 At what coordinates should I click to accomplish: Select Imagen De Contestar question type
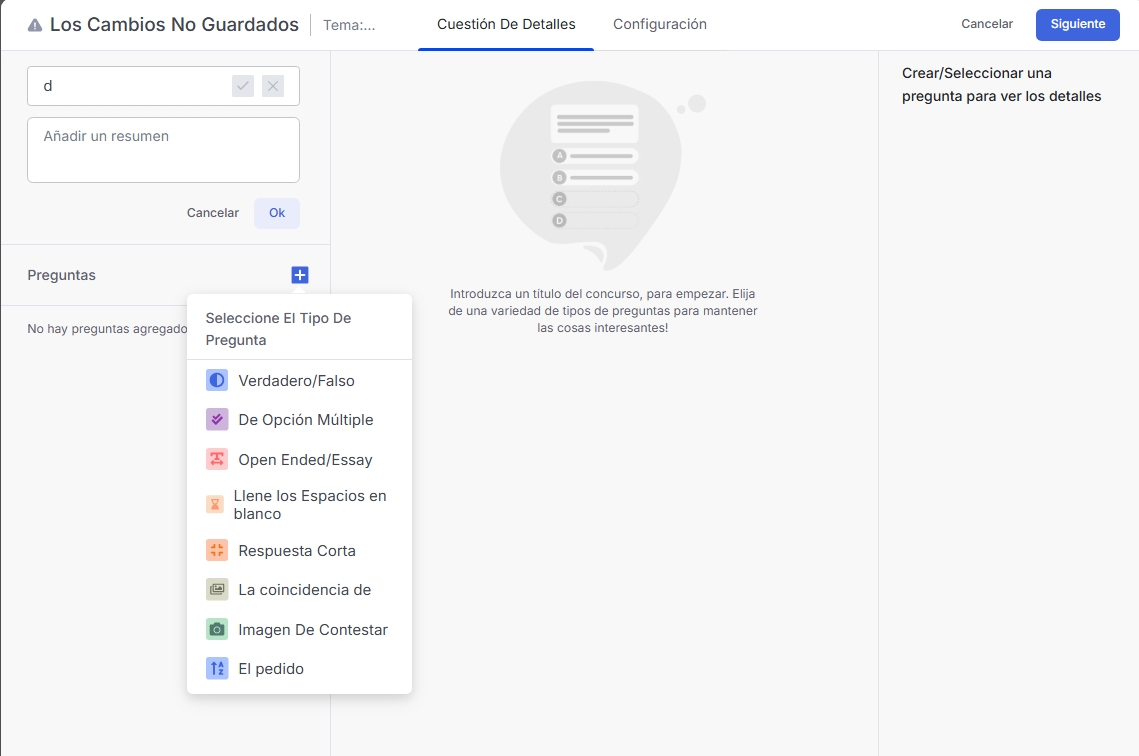(x=299, y=630)
